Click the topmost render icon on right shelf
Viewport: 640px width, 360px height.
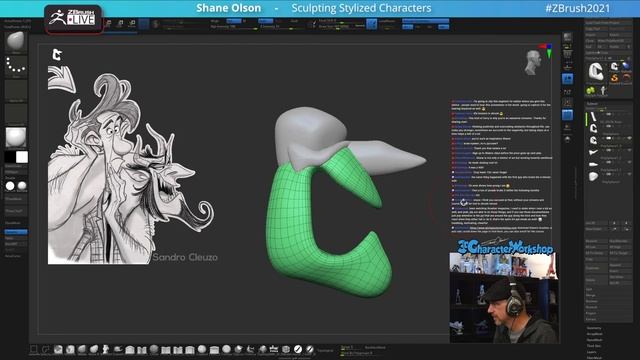(567, 37)
